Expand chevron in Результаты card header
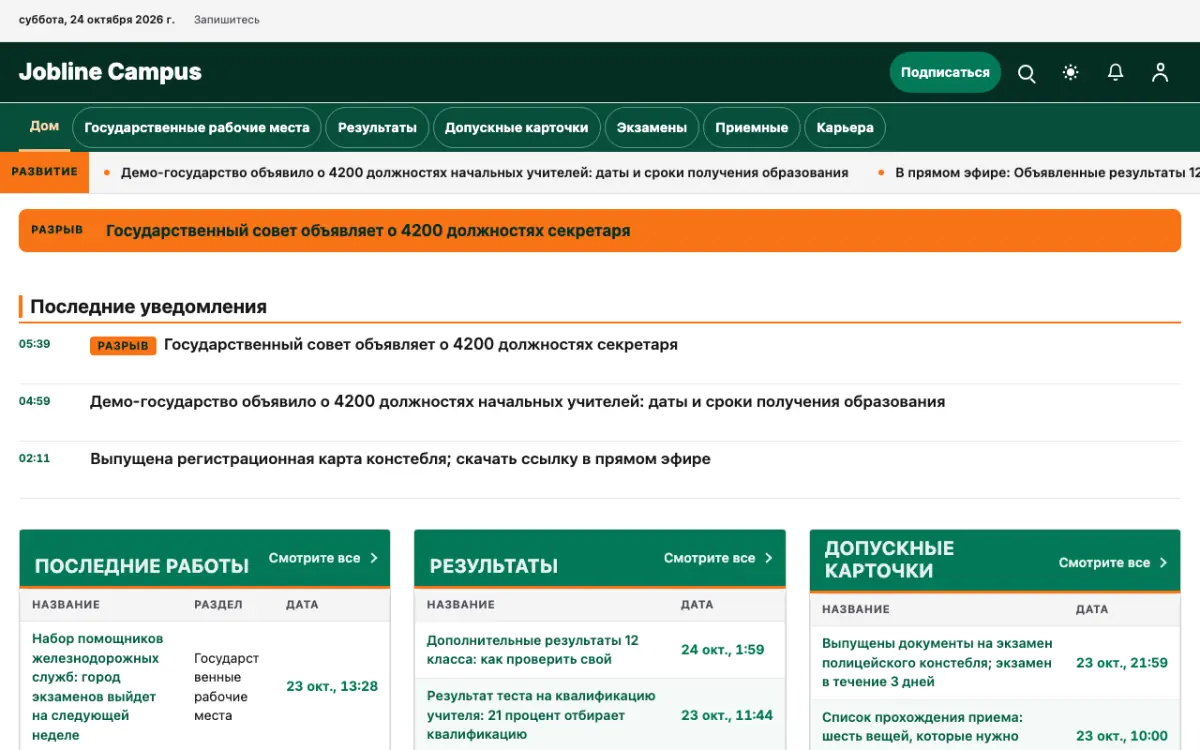 click(769, 558)
